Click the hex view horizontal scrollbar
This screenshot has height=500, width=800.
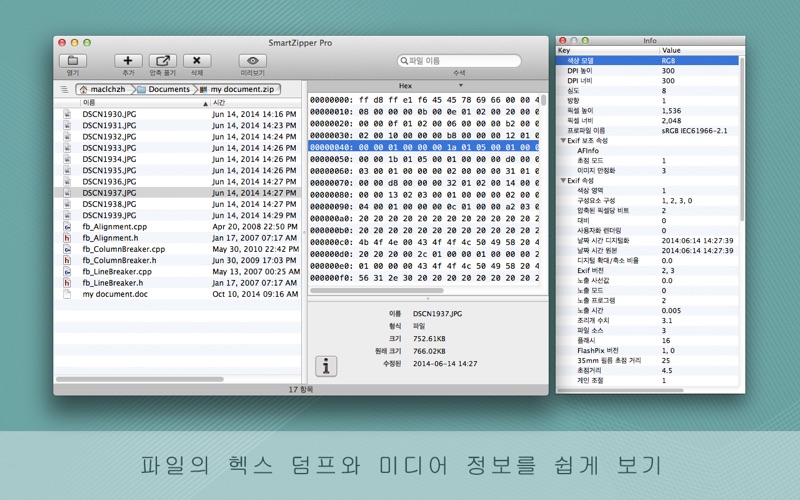377,290
